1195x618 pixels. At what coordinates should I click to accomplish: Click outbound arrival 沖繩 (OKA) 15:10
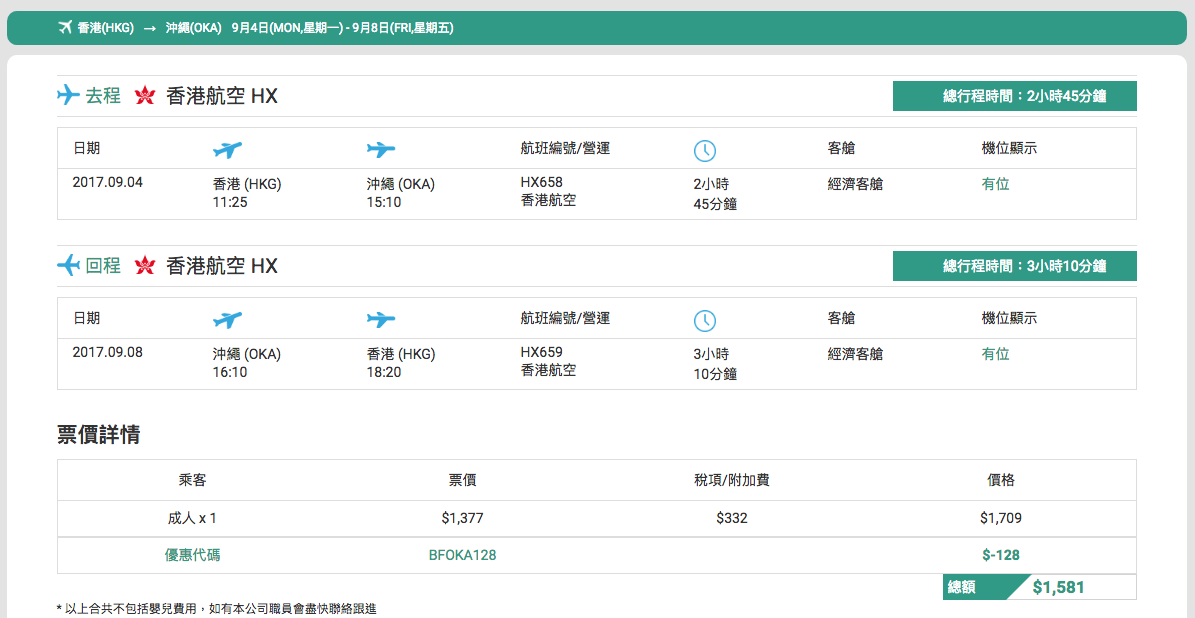point(401,193)
